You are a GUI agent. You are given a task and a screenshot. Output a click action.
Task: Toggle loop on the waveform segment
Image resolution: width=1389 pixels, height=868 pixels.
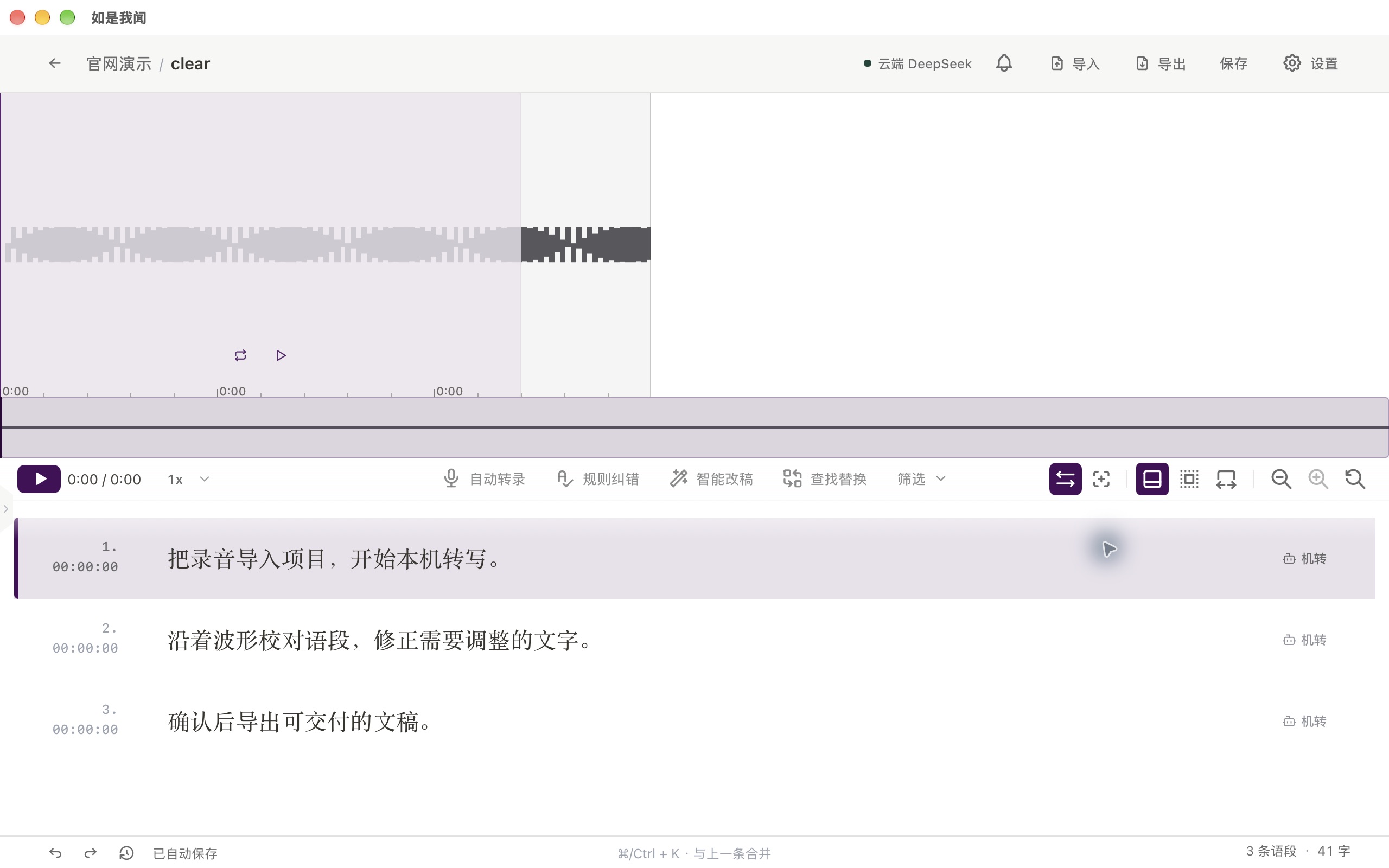tap(240, 355)
